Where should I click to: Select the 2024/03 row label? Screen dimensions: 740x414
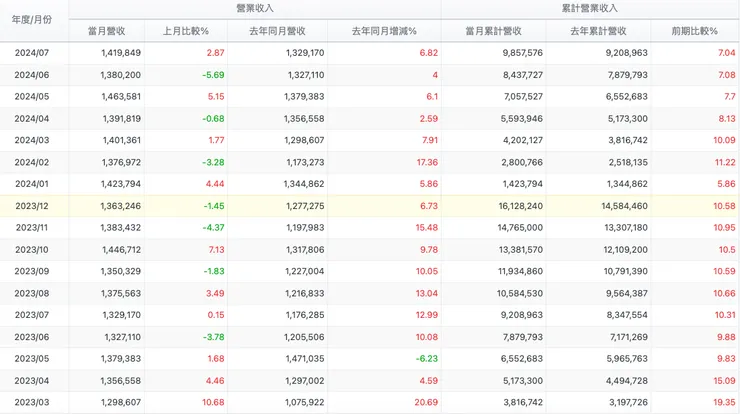[x=32, y=140]
